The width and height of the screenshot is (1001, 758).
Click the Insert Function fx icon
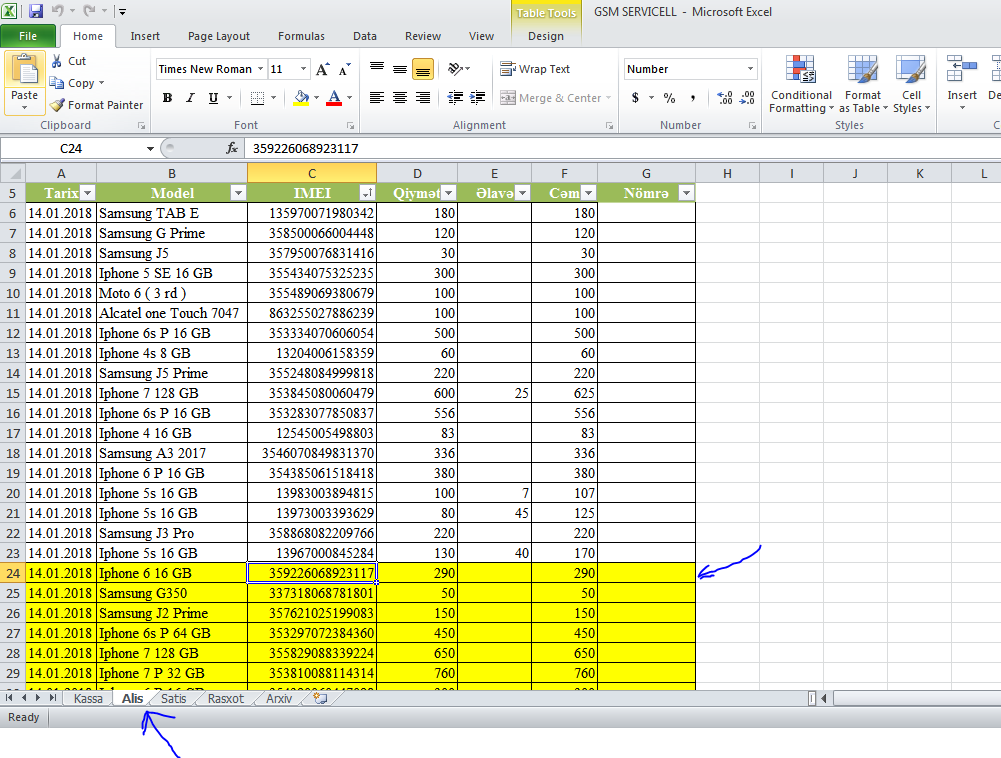pos(232,149)
